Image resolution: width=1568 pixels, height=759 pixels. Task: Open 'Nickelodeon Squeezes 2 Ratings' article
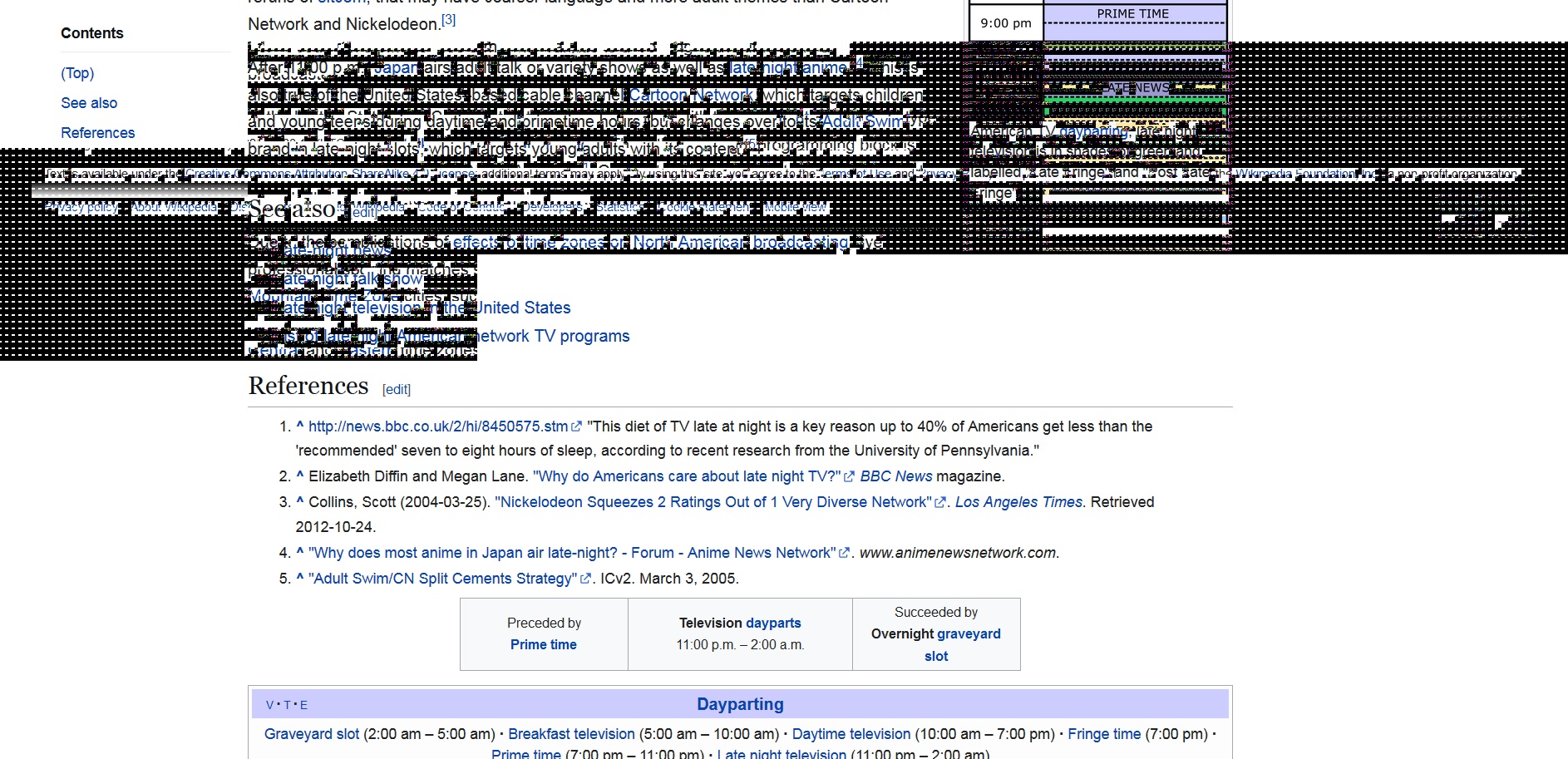pos(713,502)
